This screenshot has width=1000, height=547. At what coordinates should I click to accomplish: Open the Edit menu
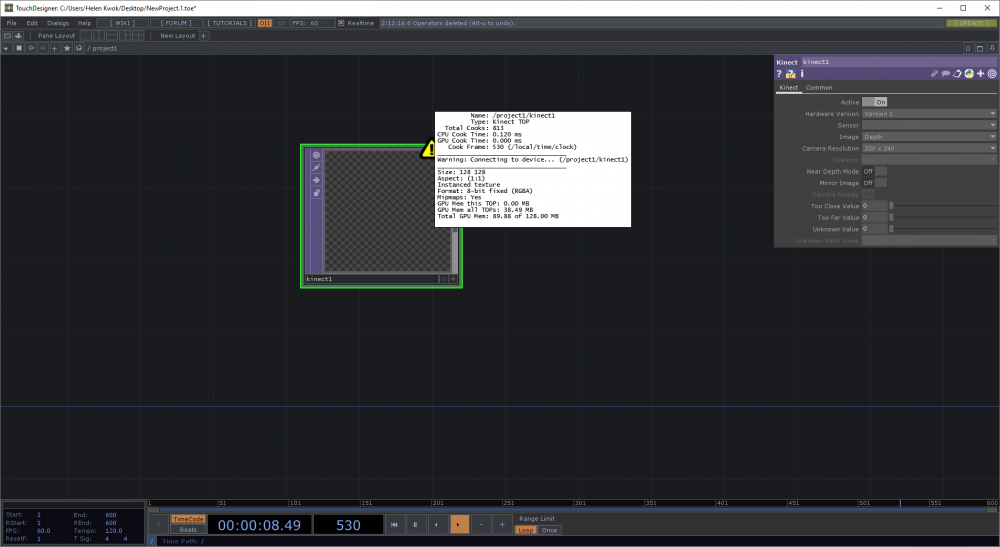tap(32, 23)
